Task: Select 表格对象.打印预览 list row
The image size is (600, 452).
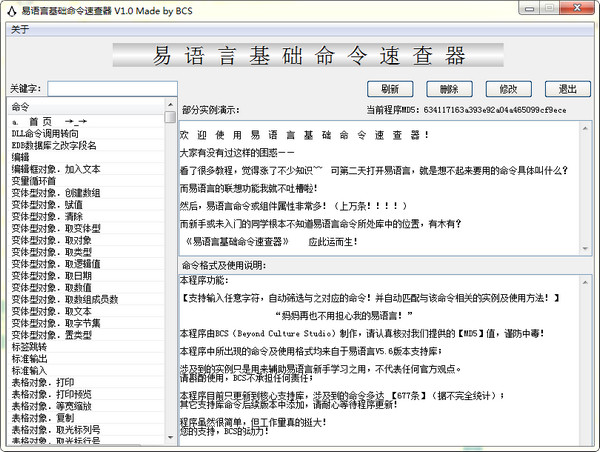Action: tap(86, 394)
